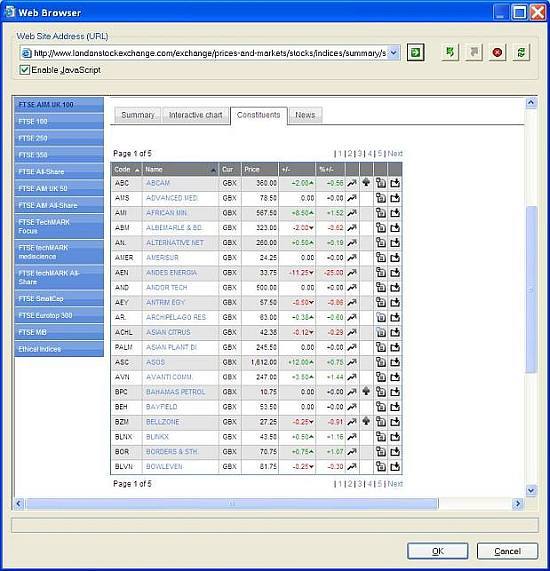This screenshot has height=571, width=550.
Task: Click the green back navigation icon
Action: click(450, 53)
